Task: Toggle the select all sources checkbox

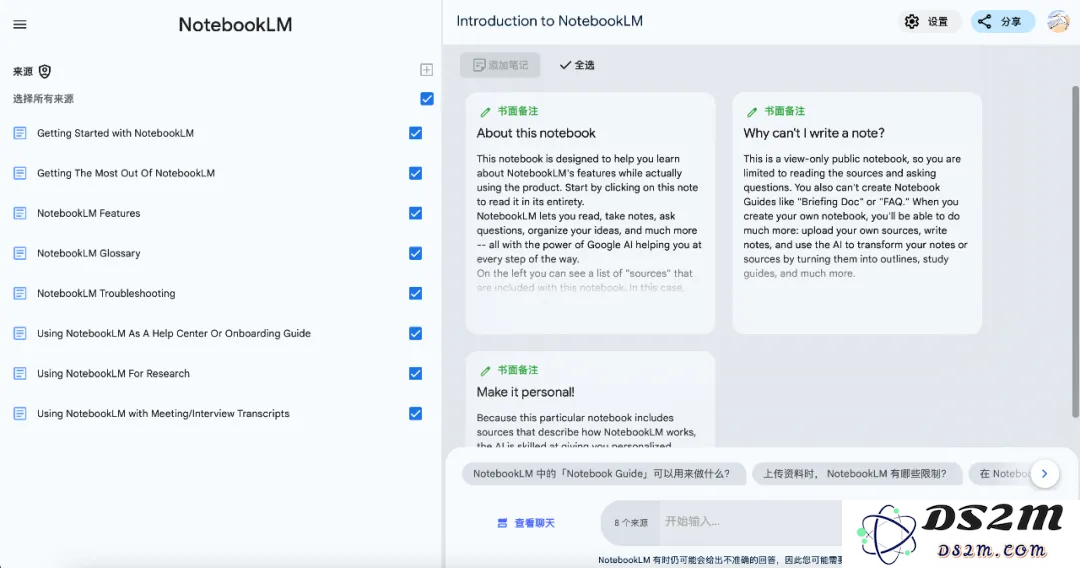Action: click(427, 98)
